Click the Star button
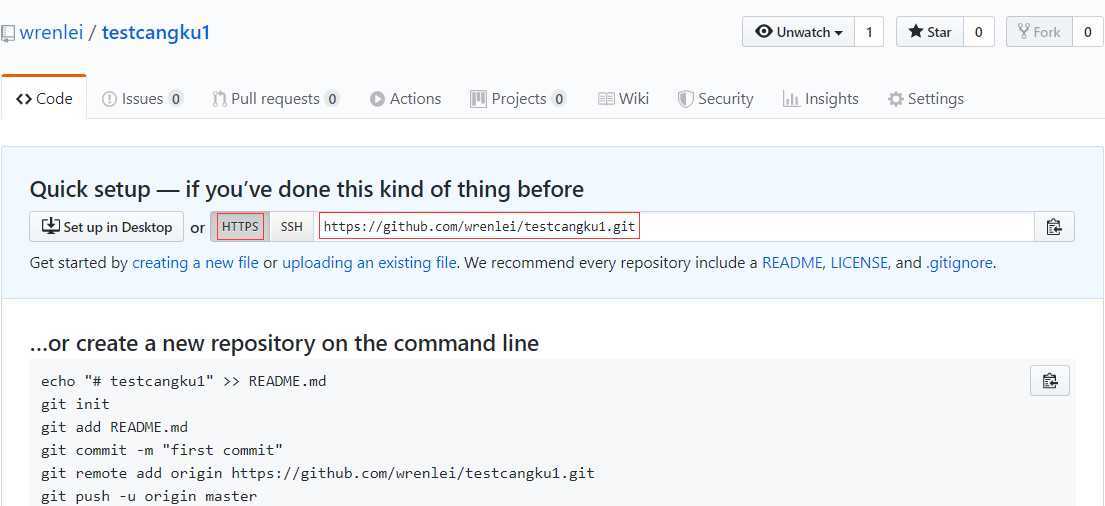1105x506 pixels. pyautogui.click(x=930, y=32)
